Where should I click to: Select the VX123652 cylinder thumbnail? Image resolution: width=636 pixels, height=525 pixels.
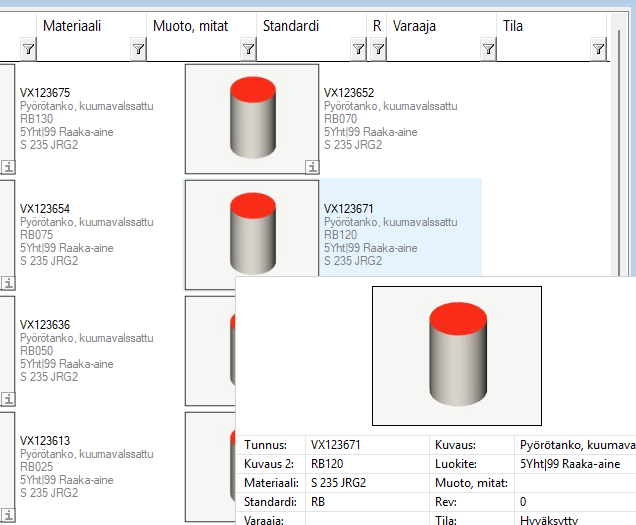point(252,118)
